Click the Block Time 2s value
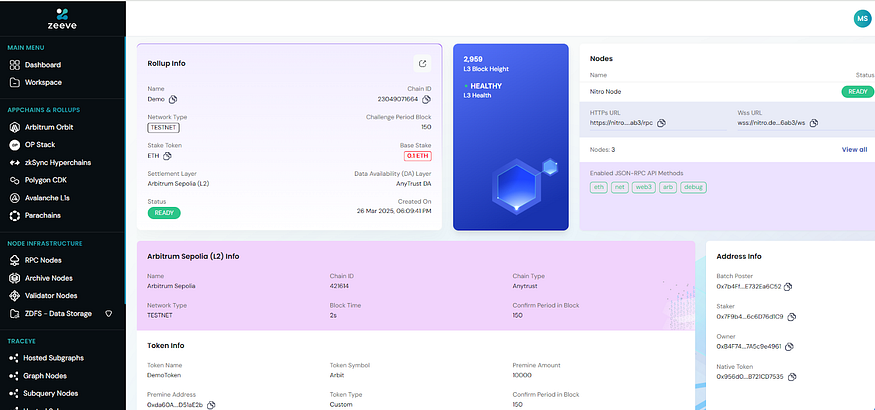875x410 pixels. click(x=333, y=316)
